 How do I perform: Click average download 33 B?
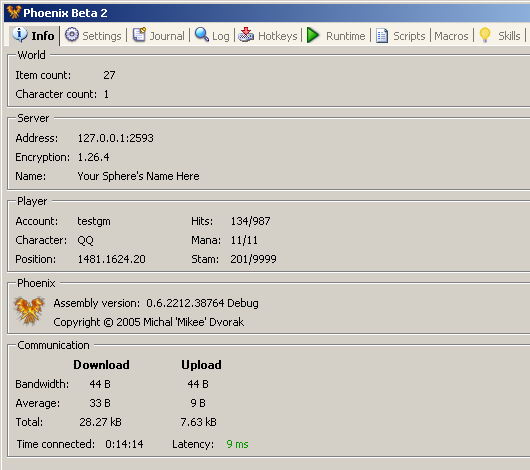pyautogui.click(x=100, y=403)
